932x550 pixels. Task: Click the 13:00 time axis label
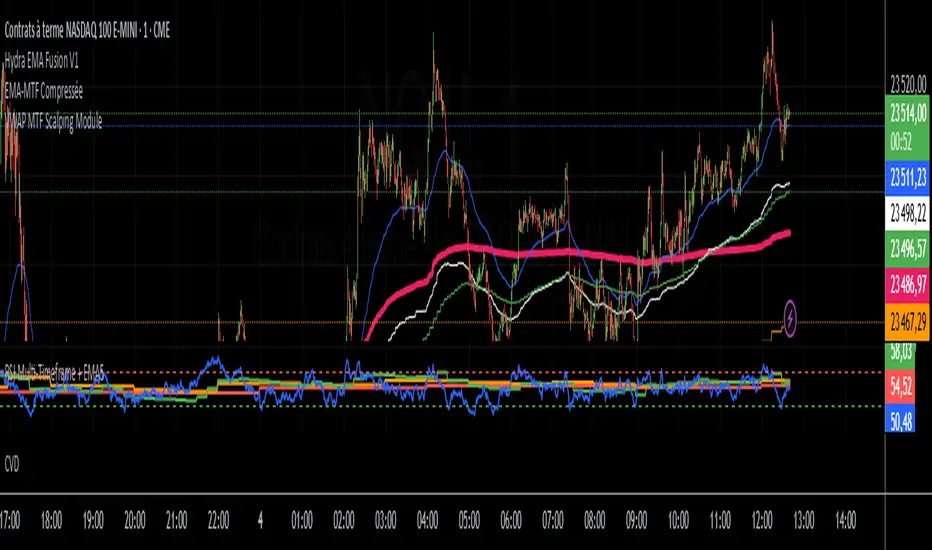pos(804,521)
